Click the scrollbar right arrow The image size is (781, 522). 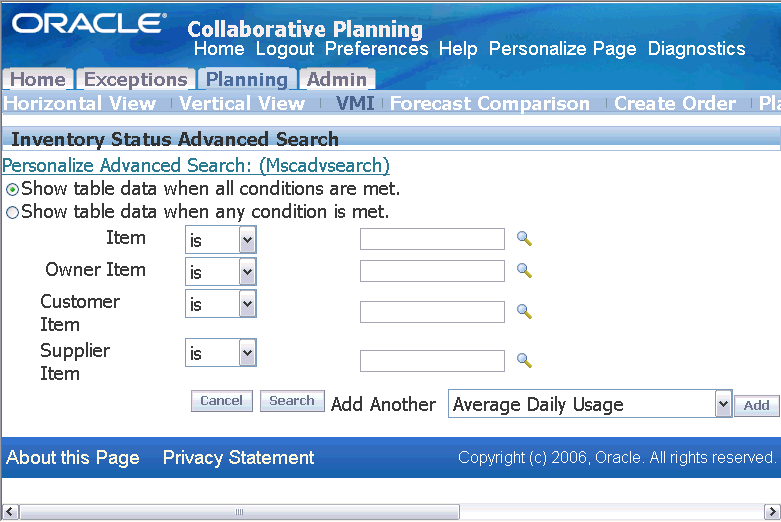772,512
